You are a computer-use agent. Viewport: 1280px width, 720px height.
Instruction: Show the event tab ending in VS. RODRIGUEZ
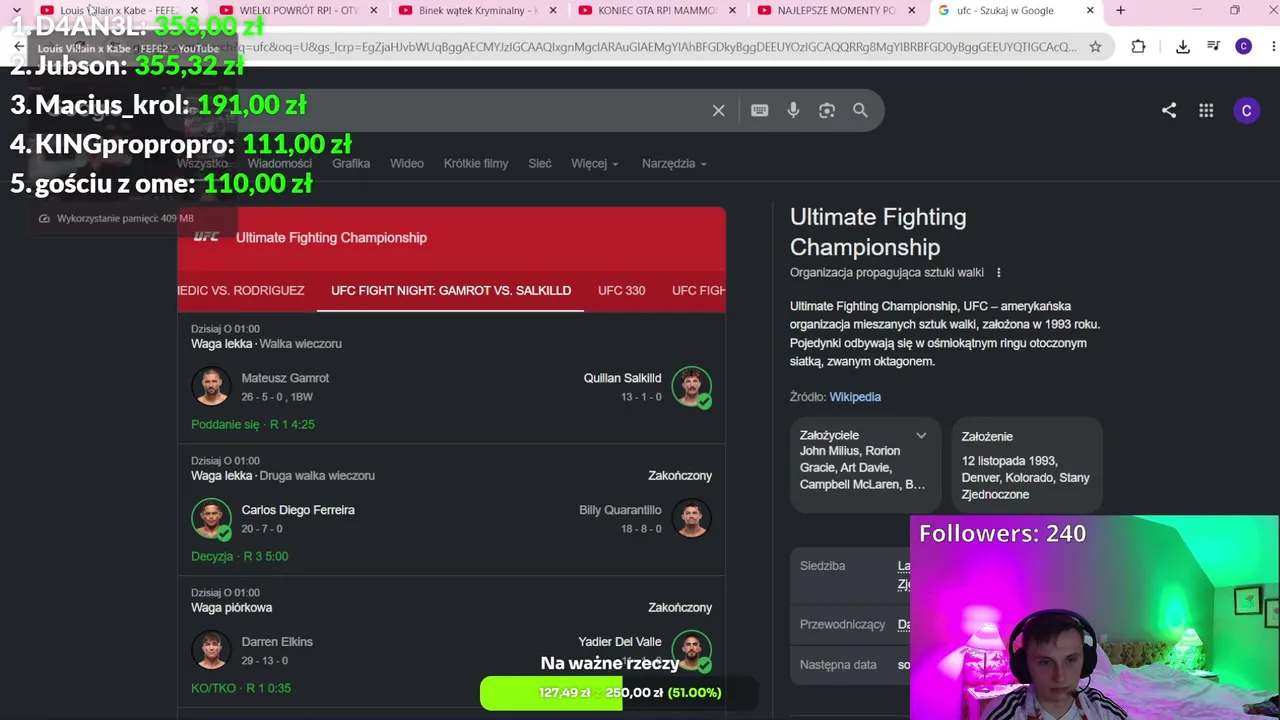coord(241,290)
